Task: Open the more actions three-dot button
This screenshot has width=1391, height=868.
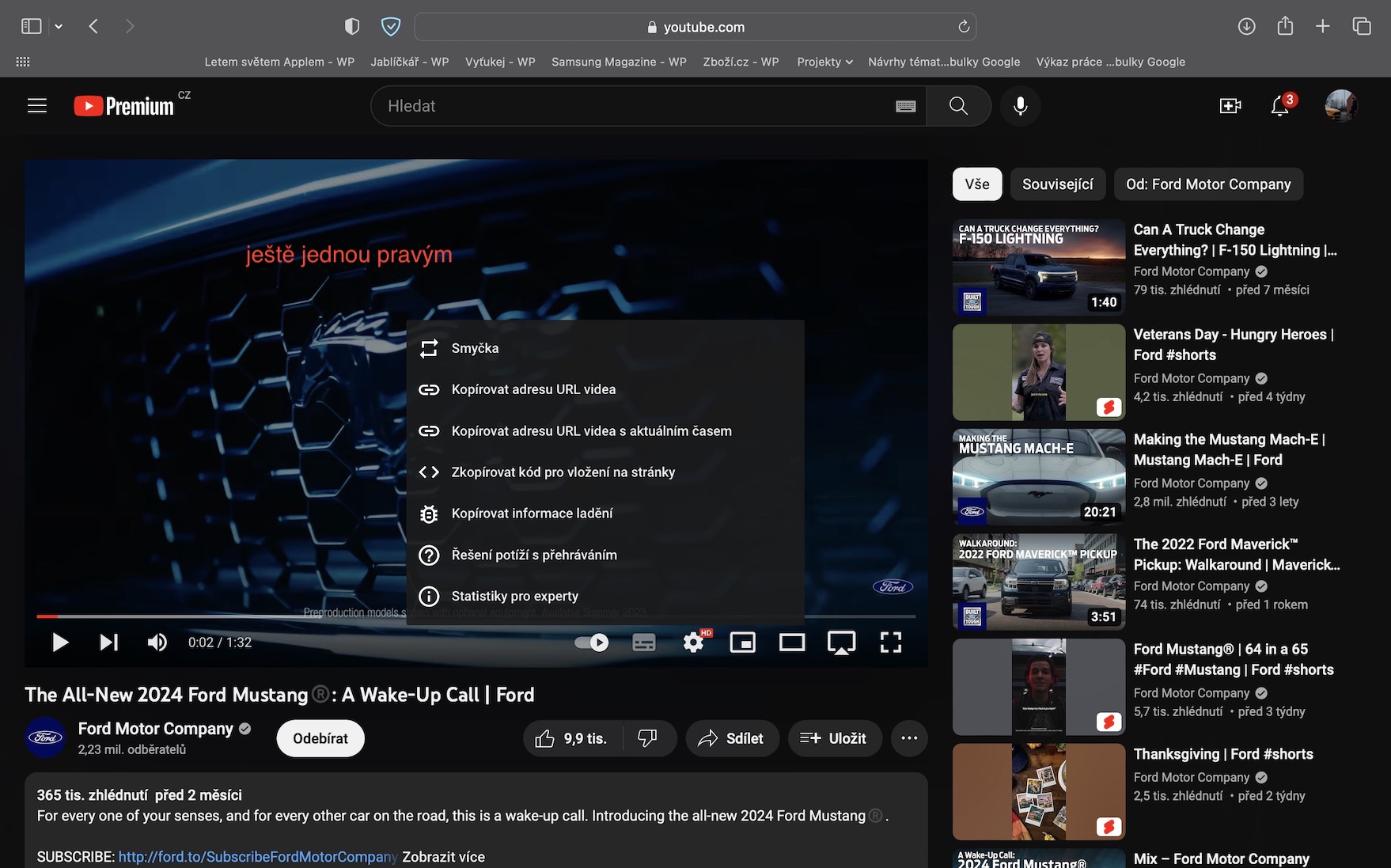Action: pos(909,738)
